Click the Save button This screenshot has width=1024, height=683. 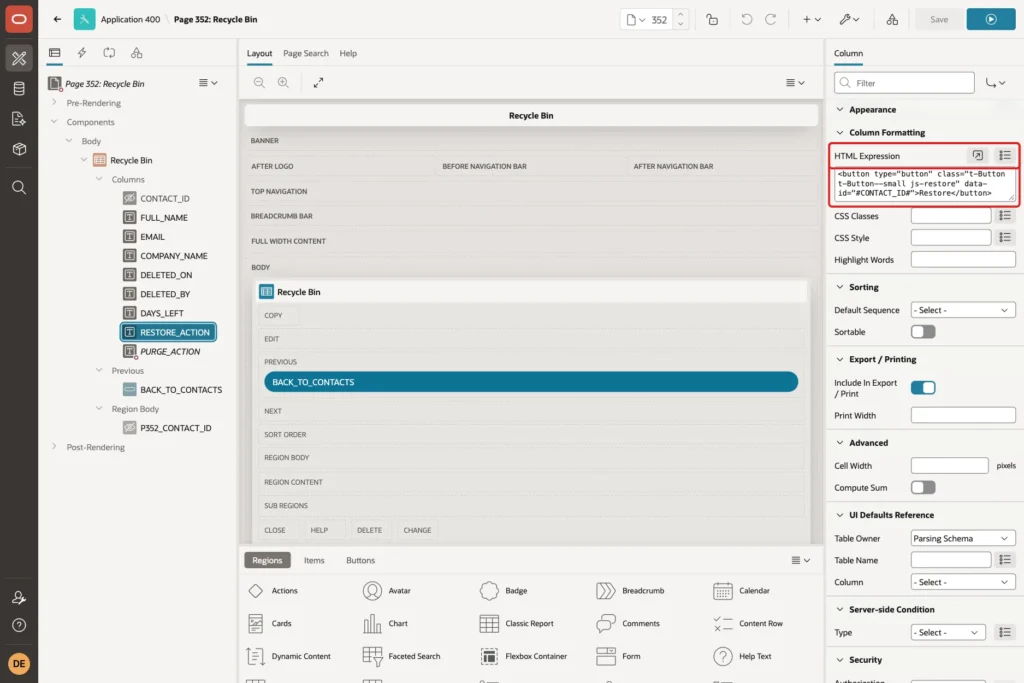pyautogui.click(x=938, y=20)
